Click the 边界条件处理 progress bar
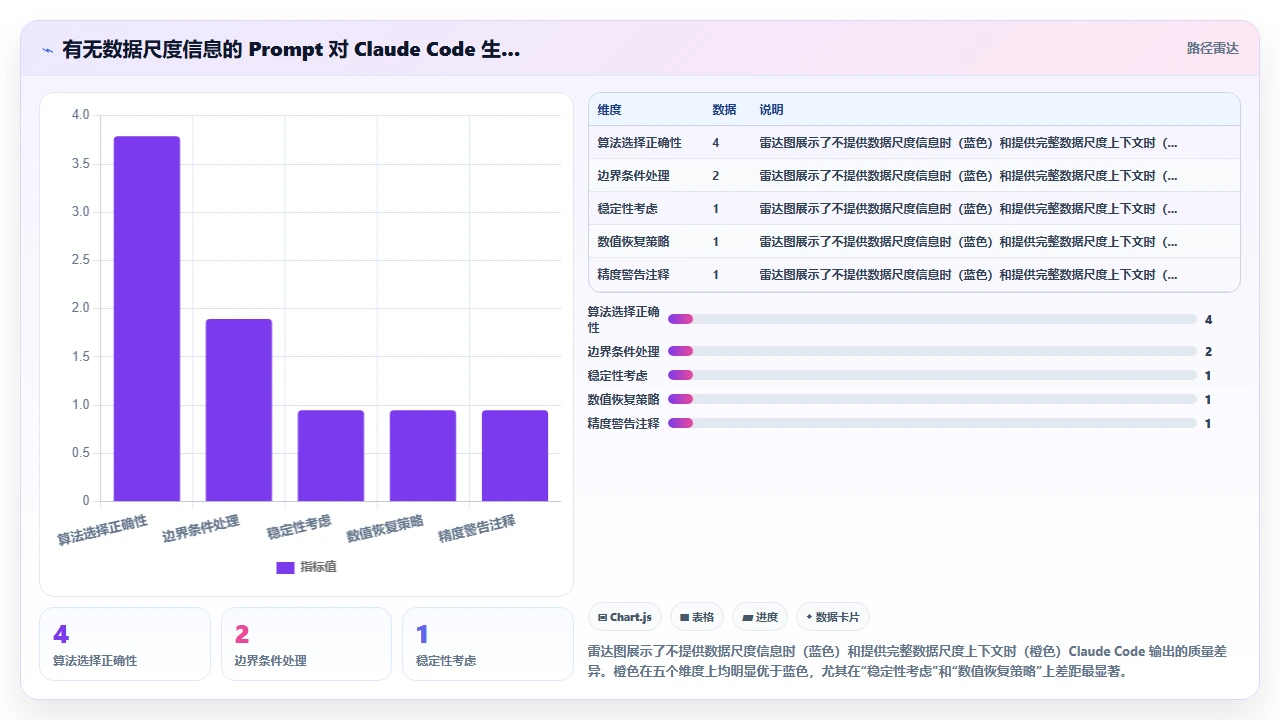Viewport: 1280px width, 720px height. click(x=932, y=352)
